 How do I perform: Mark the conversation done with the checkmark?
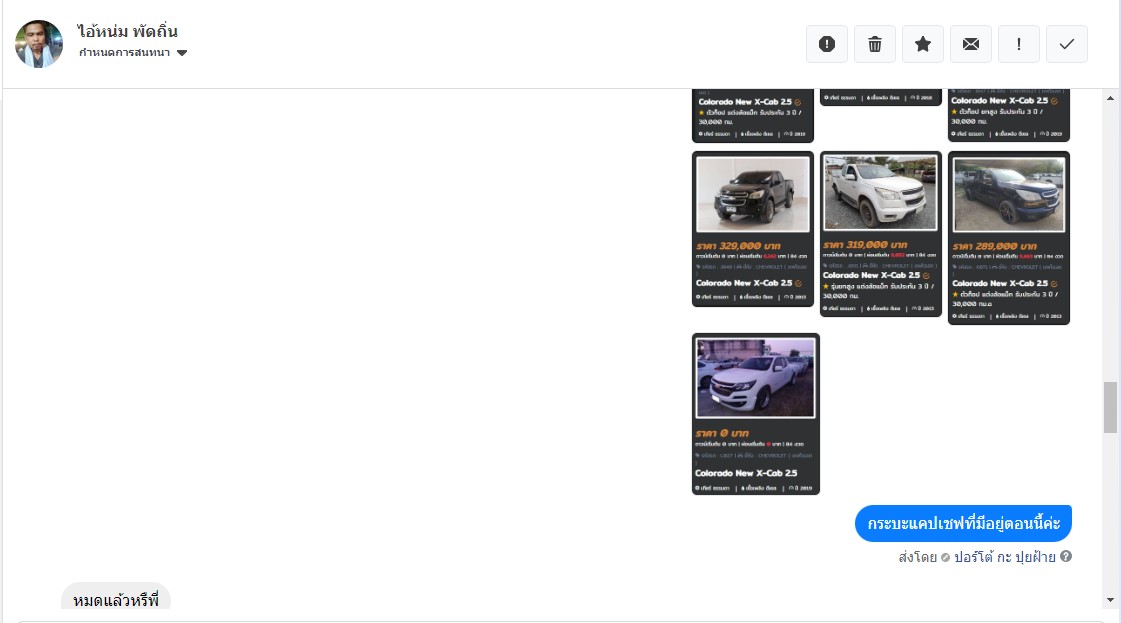click(x=1066, y=44)
